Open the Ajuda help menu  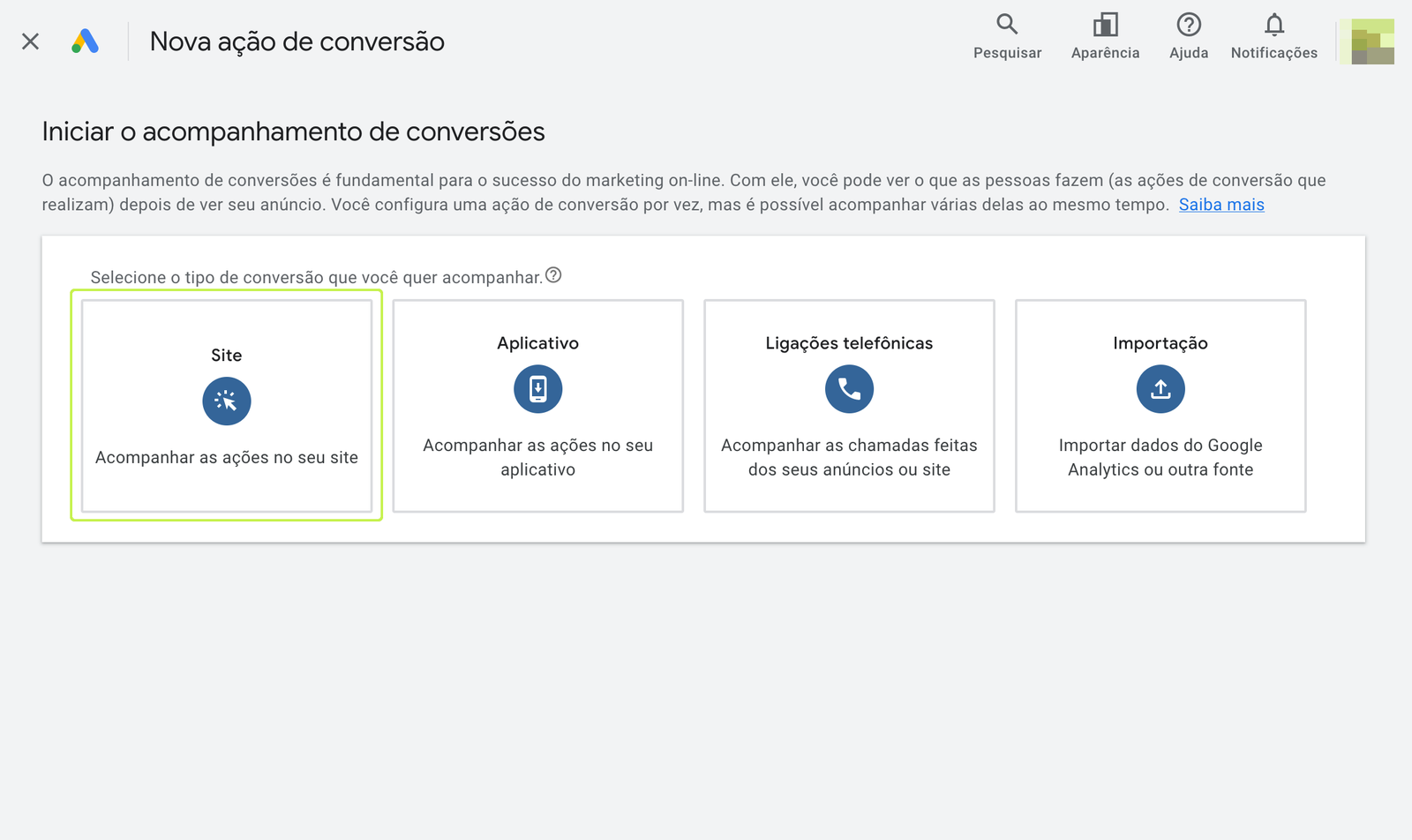click(x=1189, y=36)
